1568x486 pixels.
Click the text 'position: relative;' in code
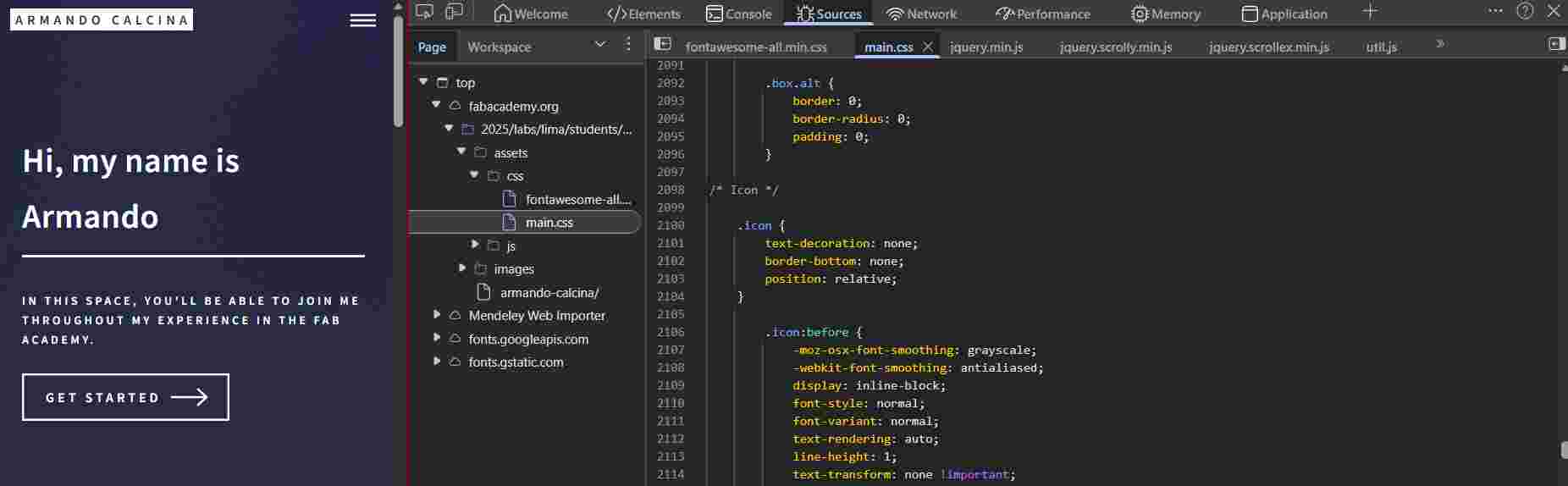pyautogui.click(x=831, y=279)
